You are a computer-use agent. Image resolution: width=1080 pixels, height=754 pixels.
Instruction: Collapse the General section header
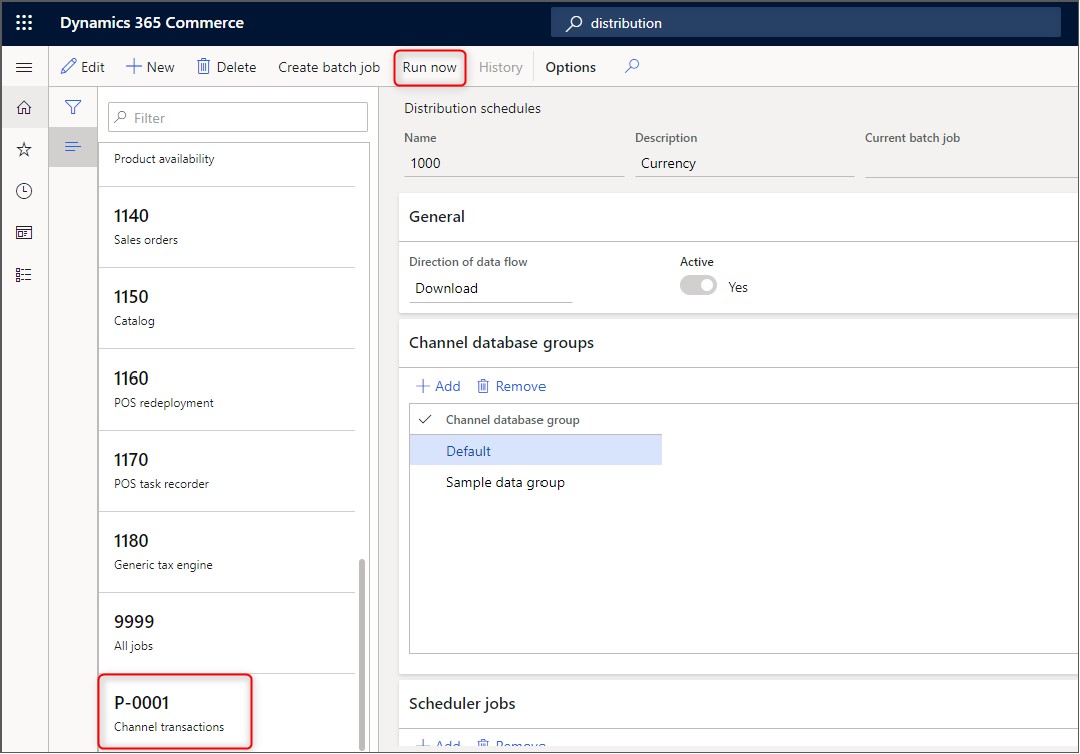738,217
